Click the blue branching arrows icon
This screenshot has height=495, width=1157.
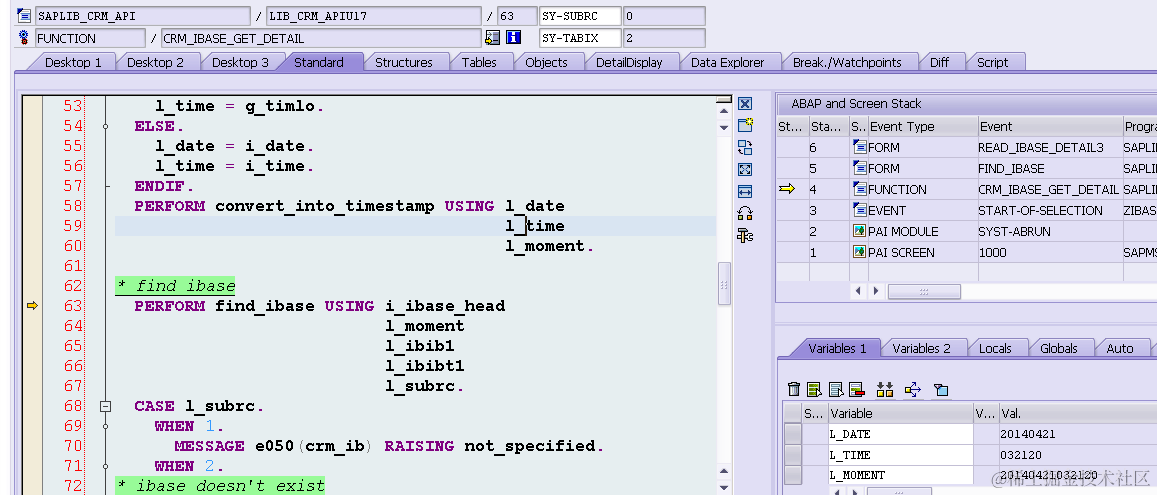[x=913, y=390]
